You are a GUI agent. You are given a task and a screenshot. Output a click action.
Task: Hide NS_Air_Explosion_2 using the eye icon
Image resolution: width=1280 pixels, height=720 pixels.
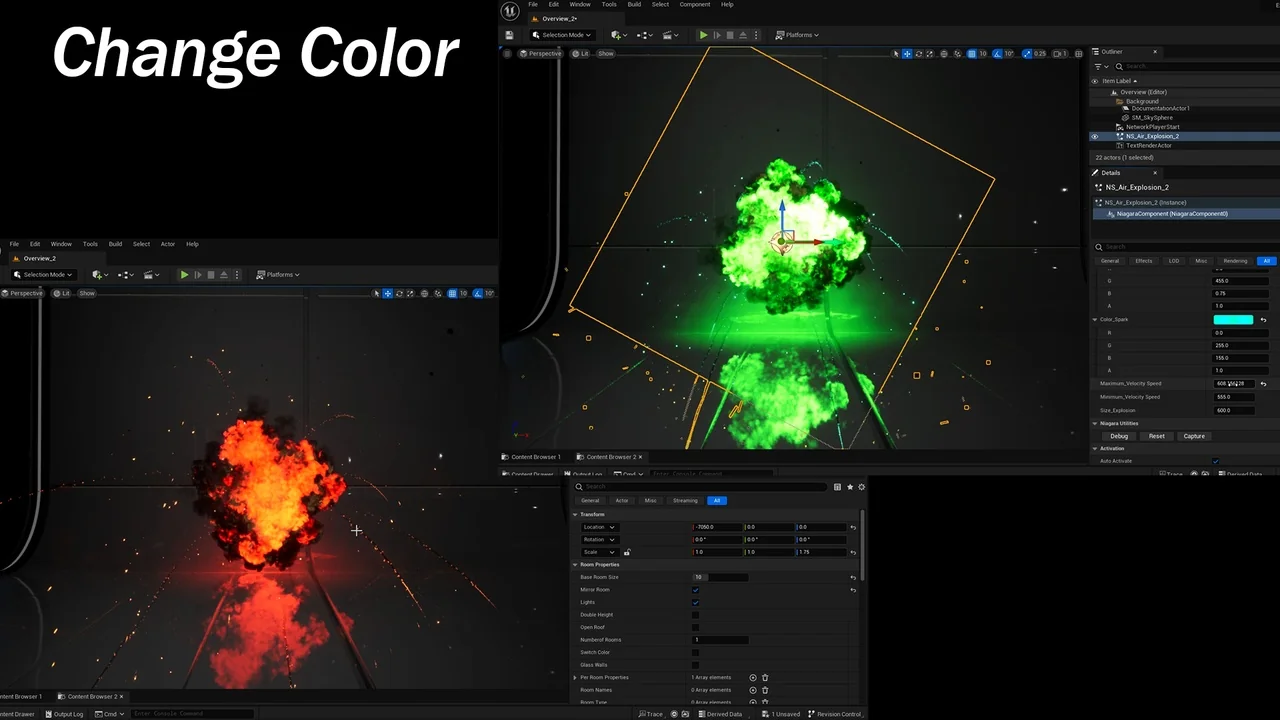coord(1094,136)
